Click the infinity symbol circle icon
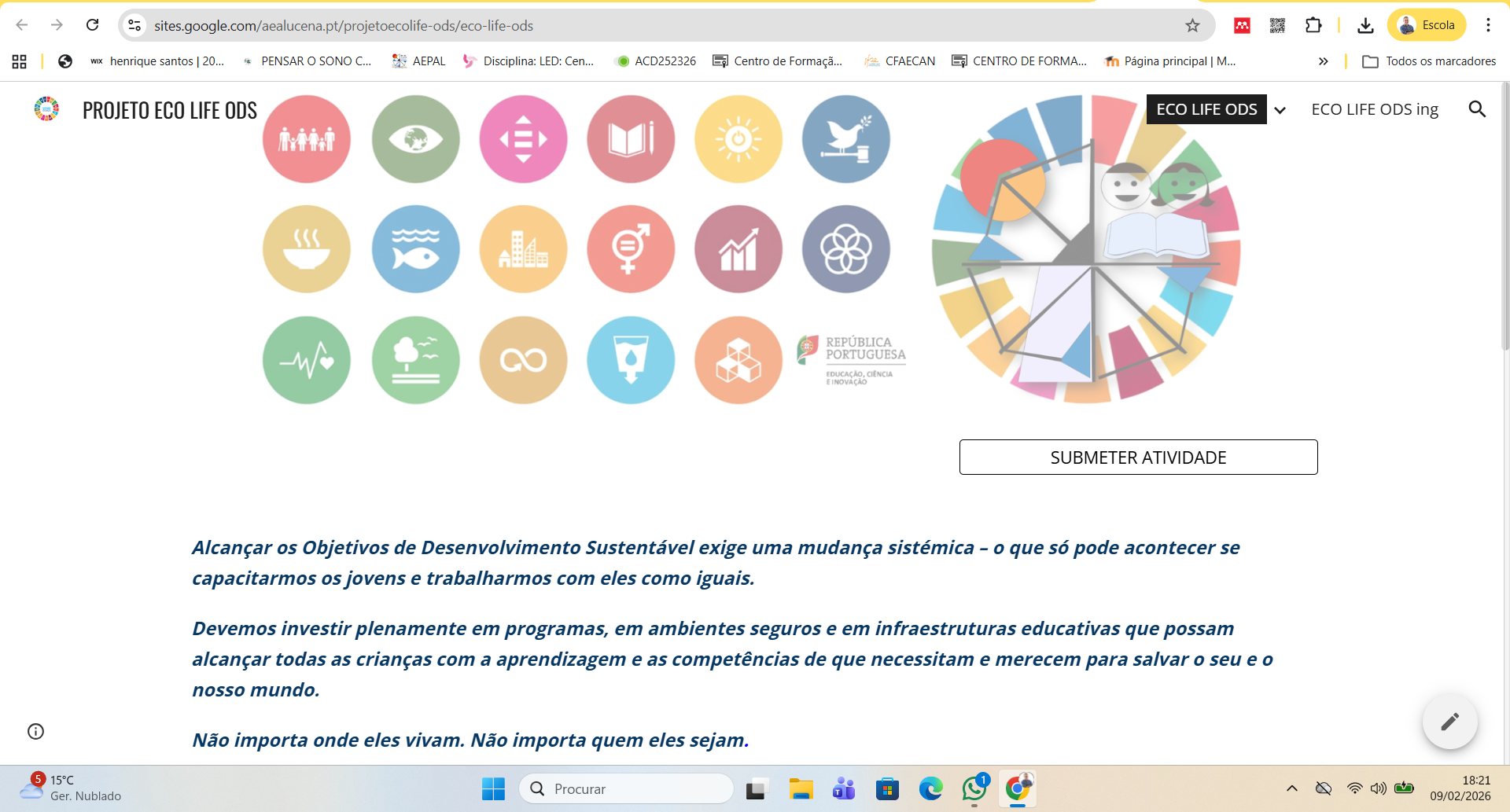 pyautogui.click(x=523, y=360)
